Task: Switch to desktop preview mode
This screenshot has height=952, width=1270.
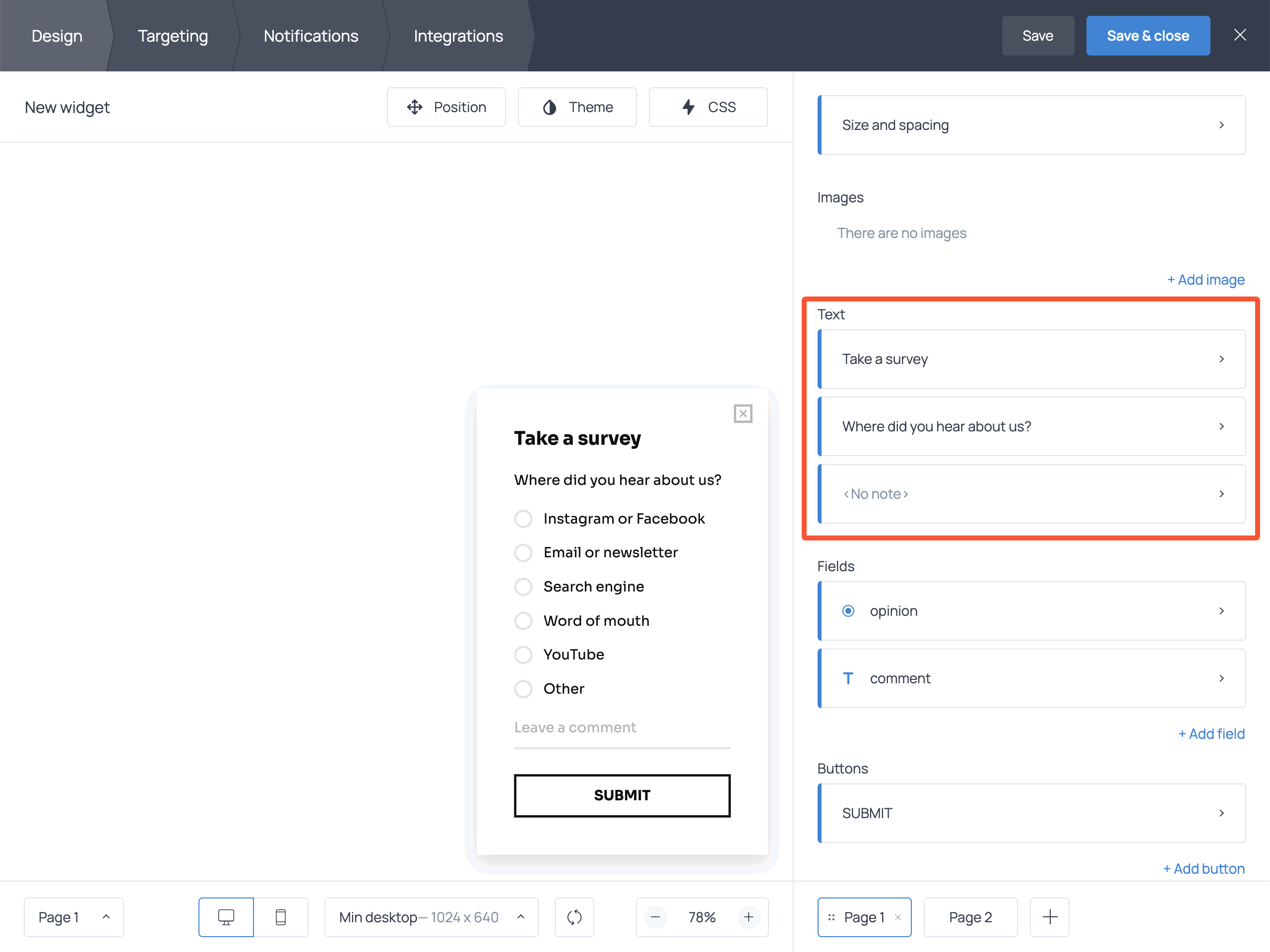Action: [226, 916]
